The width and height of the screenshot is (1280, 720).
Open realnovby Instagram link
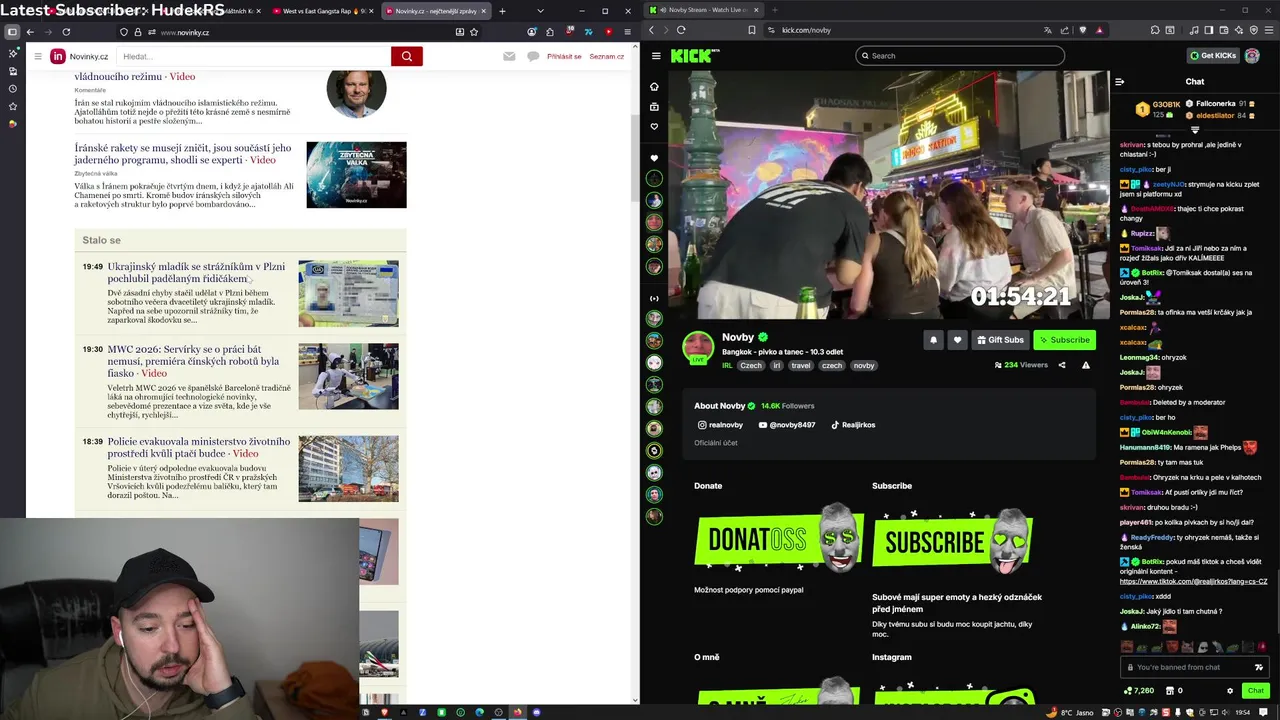[x=720, y=425]
